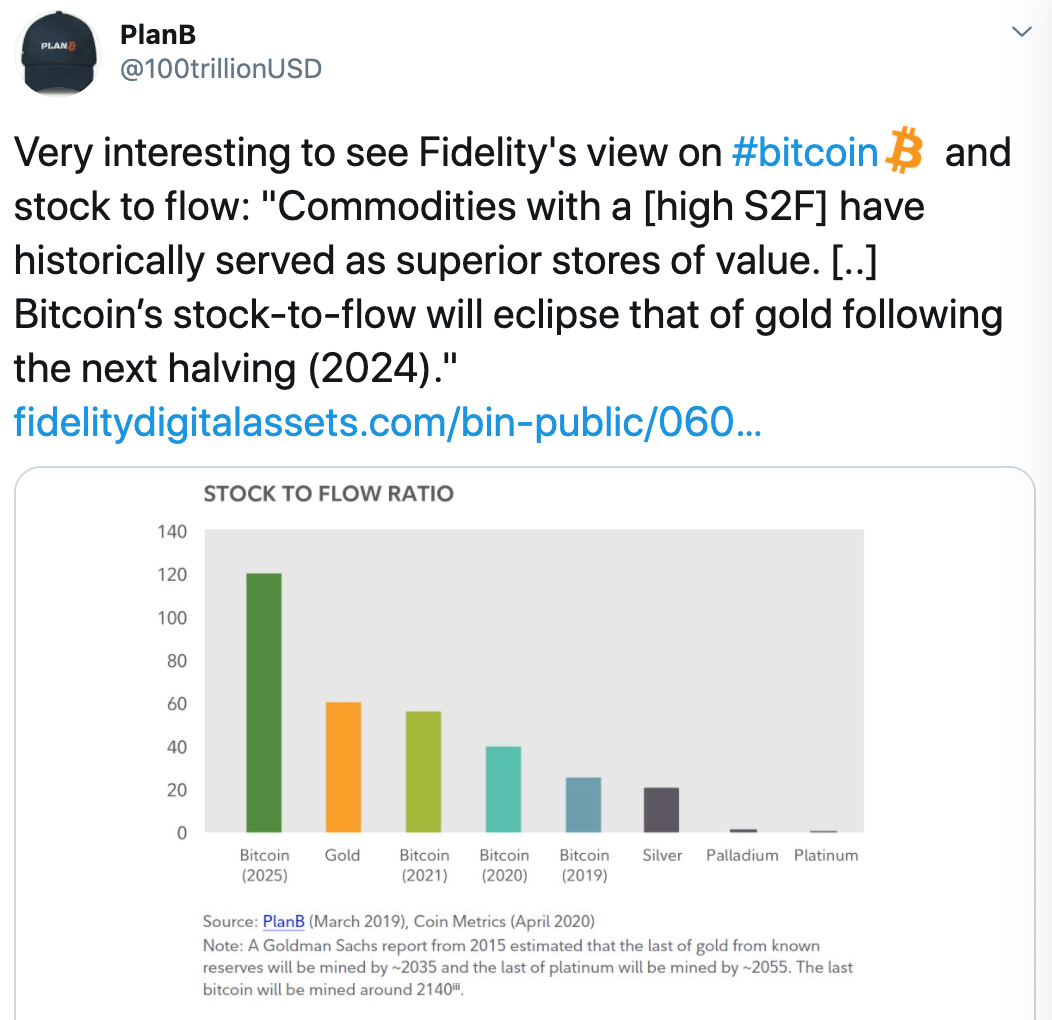Click the orange Gold bar
This screenshot has width=1052, height=1020.
(x=344, y=767)
